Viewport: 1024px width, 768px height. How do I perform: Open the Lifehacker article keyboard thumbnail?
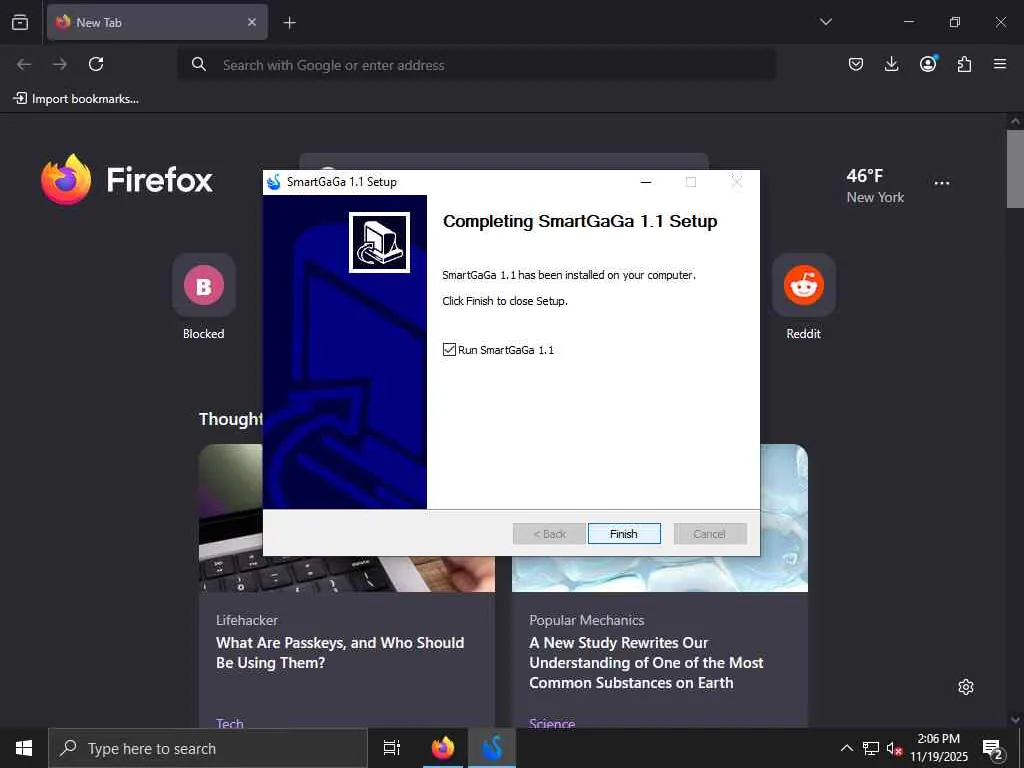[x=346, y=573]
